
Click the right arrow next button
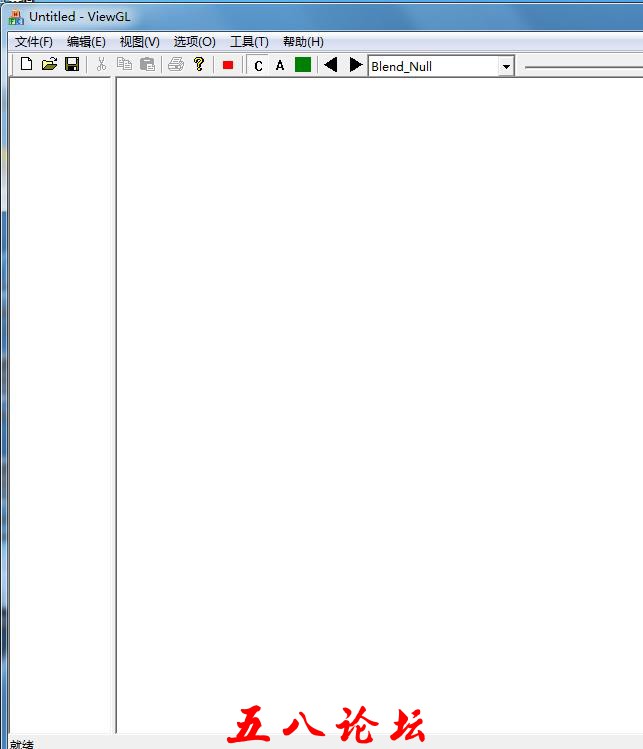tap(355, 65)
